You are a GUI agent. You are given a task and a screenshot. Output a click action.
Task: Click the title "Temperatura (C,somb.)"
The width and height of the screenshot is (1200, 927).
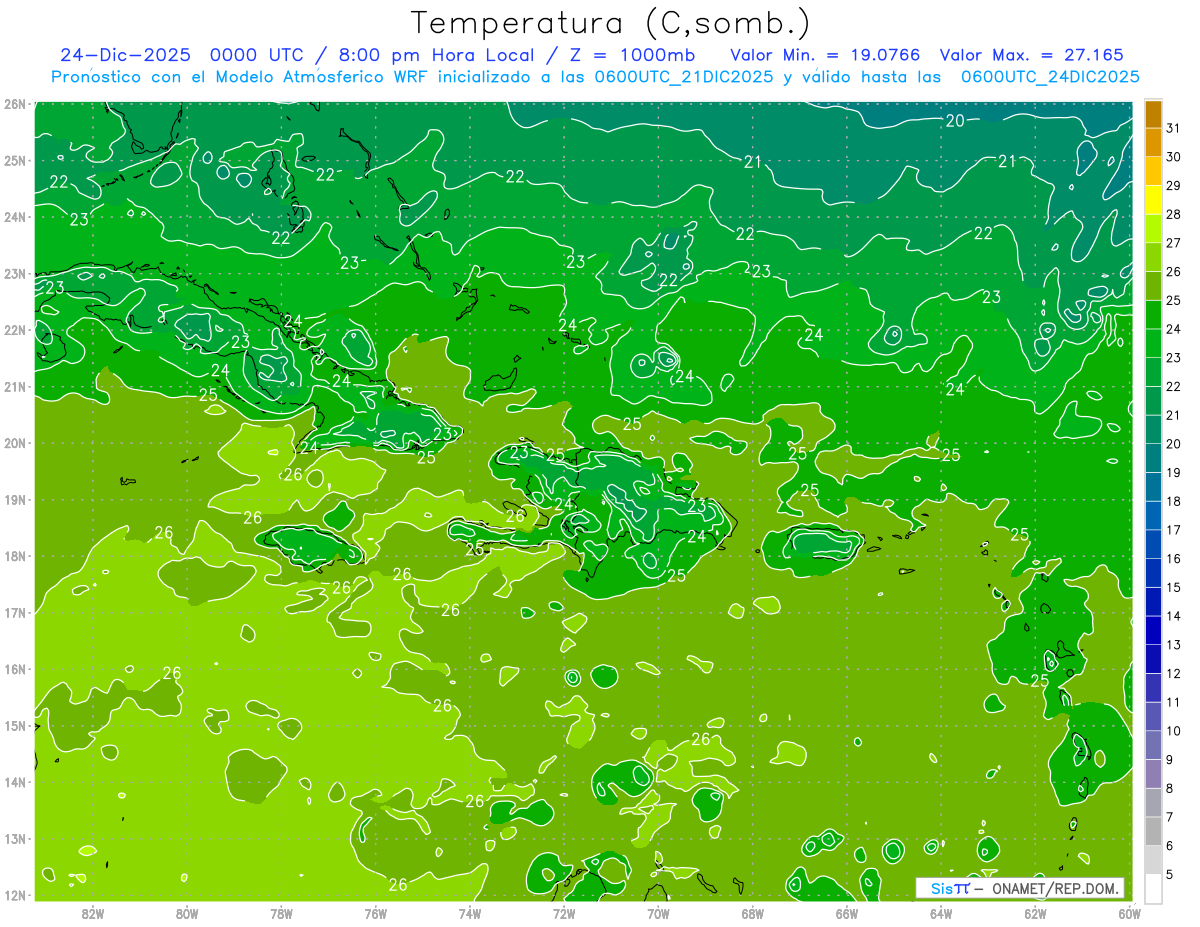610,23
